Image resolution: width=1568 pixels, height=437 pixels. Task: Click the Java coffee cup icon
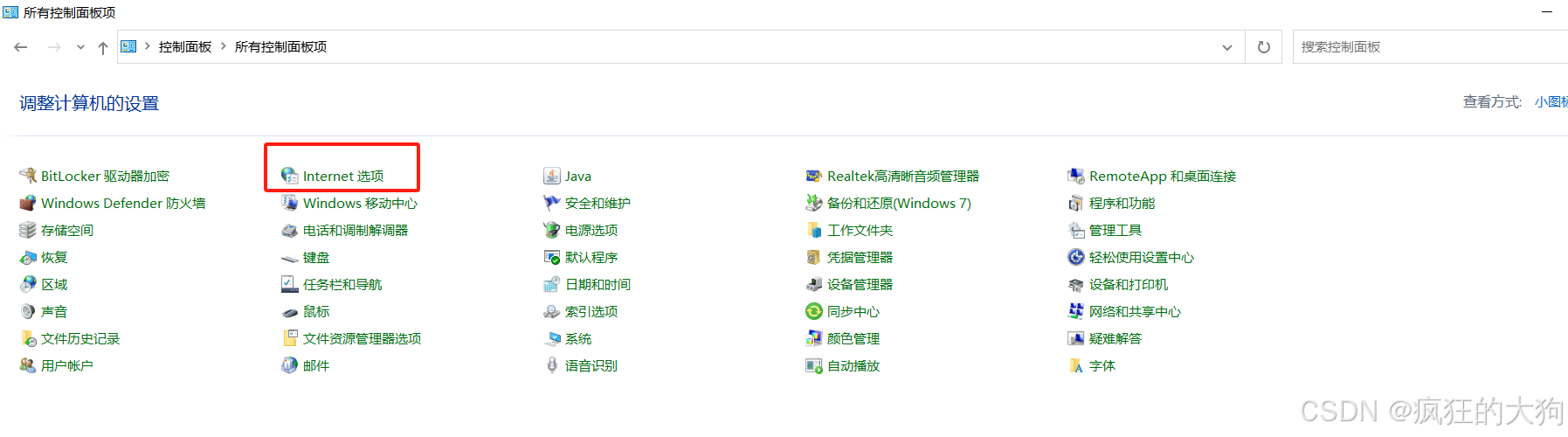coord(552,176)
